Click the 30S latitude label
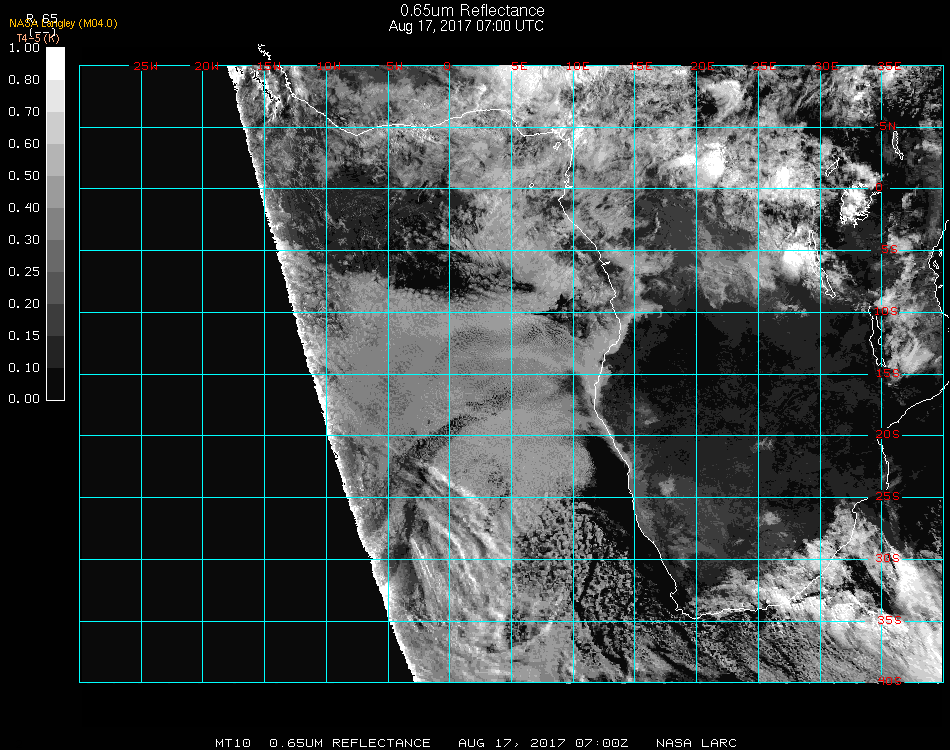950x750 pixels. 888,558
